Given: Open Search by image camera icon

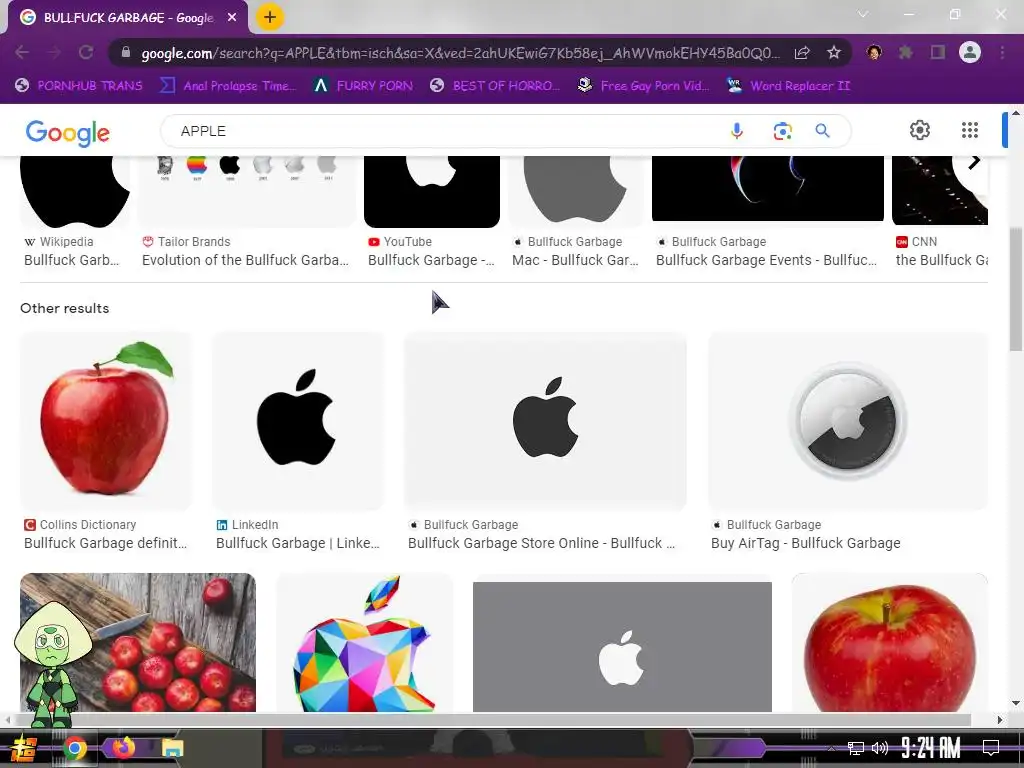Looking at the screenshot, I should [x=782, y=131].
